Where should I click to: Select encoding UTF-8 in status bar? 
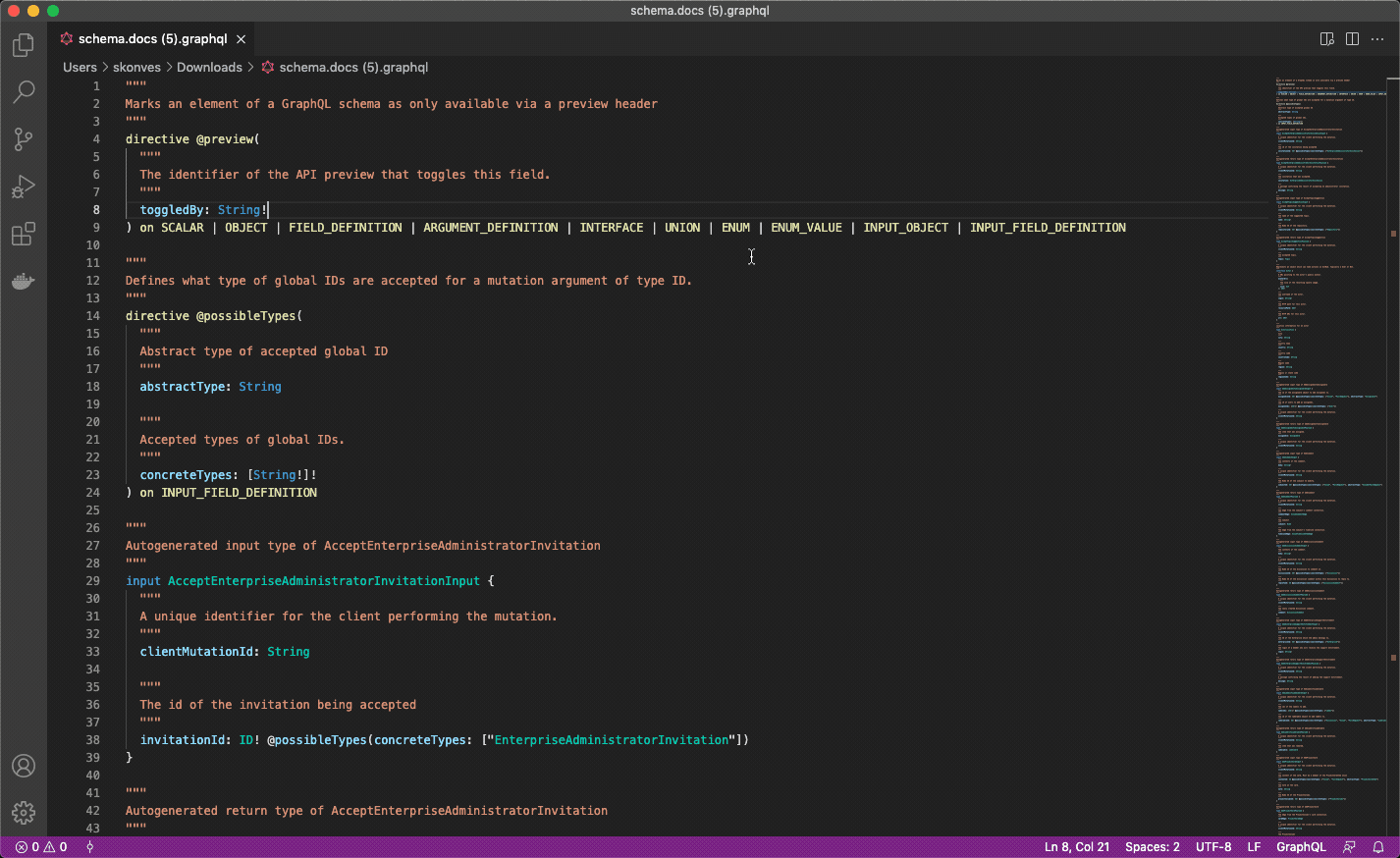click(x=1213, y=847)
